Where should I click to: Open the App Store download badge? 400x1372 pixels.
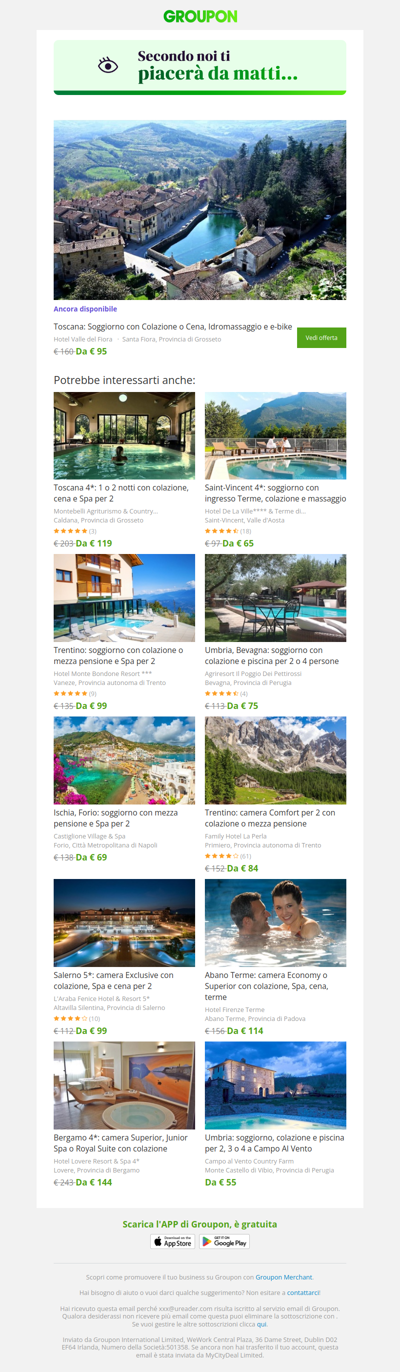pos(173,1241)
